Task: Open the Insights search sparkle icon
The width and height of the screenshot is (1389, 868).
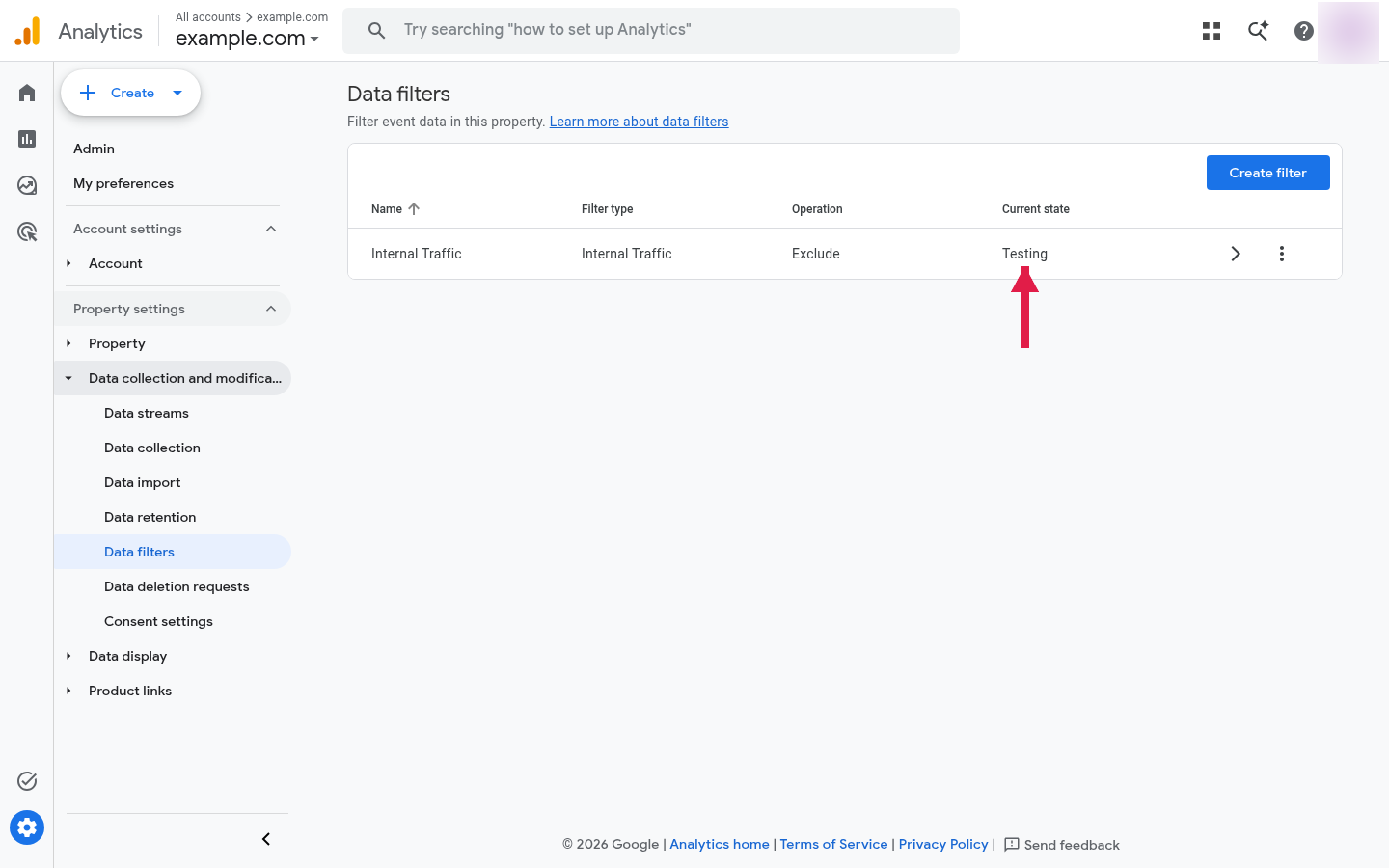Action: [1258, 31]
